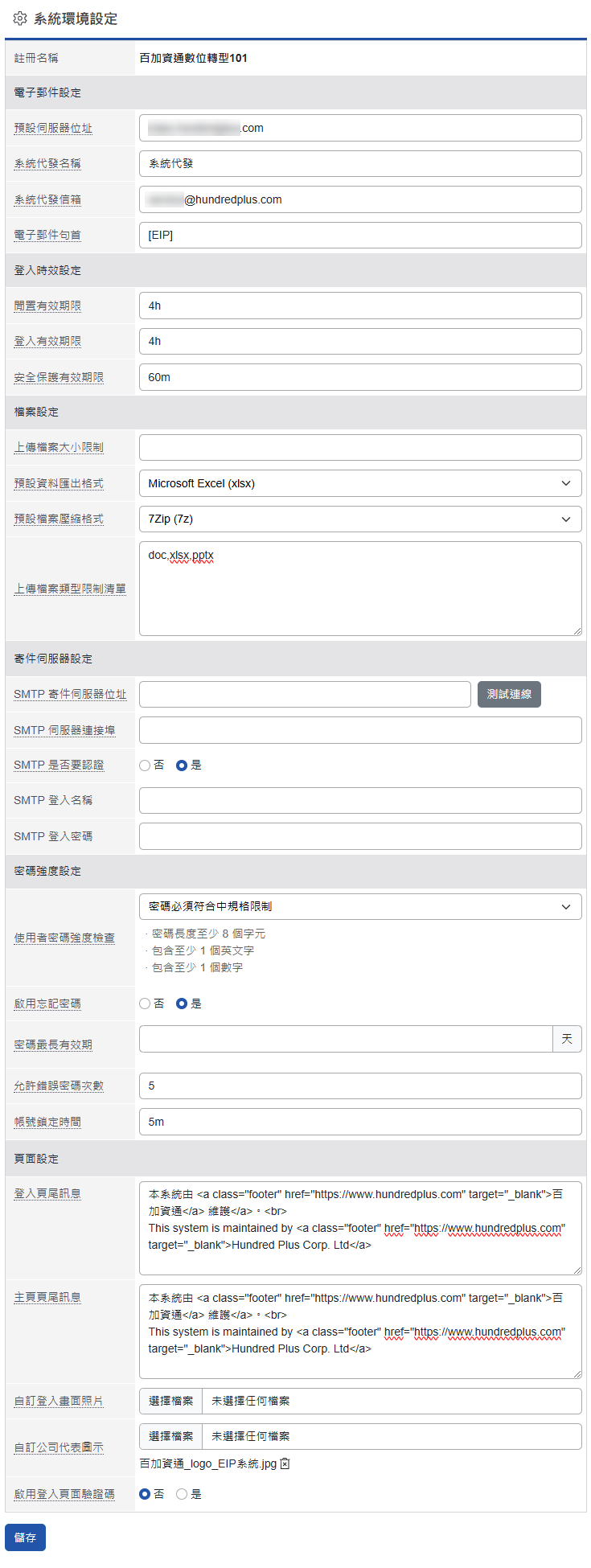This screenshot has width=591, height=1568.
Task: Focus the 允許錯誤密碼次數 field
Action: [x=360, y=1086]
